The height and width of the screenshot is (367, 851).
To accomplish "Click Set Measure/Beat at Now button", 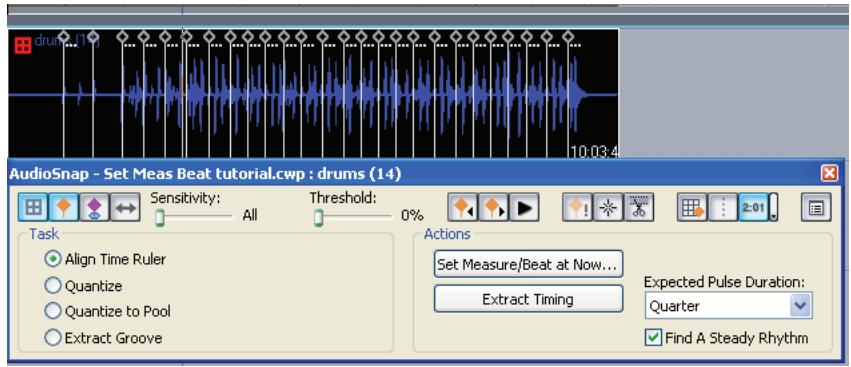I will [528, 264].
